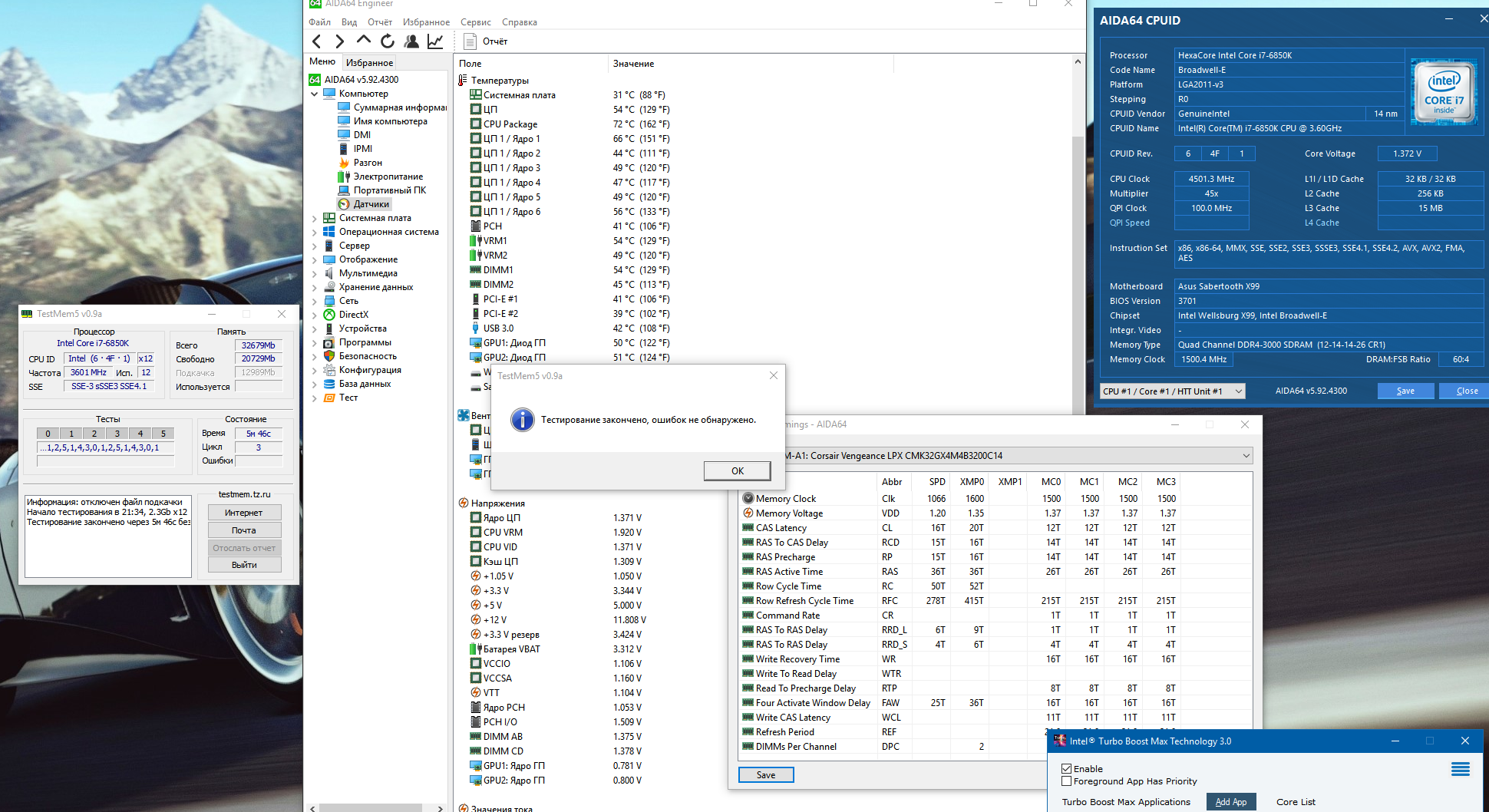Click OK in the TestMem5 dialog
The image size is (1489, 812).
pyautogui.click(x=737, y=470)
